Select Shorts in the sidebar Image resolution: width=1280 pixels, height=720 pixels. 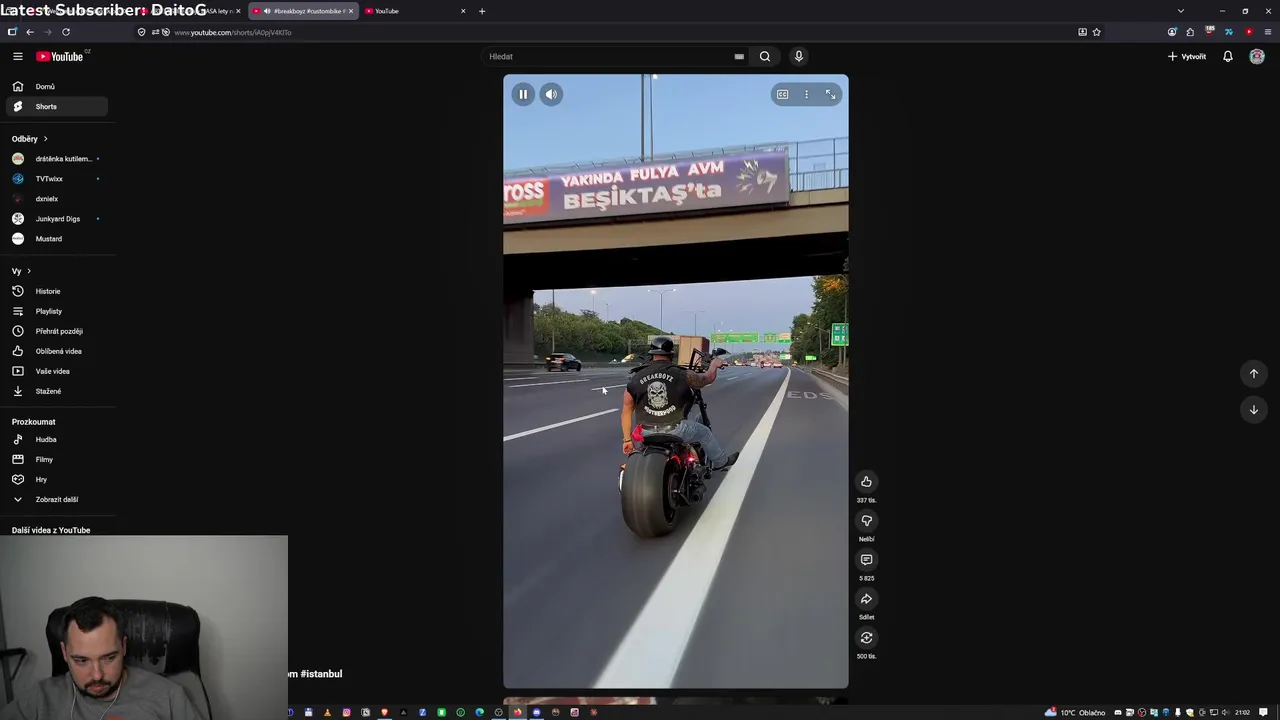(x=57, y=106)
